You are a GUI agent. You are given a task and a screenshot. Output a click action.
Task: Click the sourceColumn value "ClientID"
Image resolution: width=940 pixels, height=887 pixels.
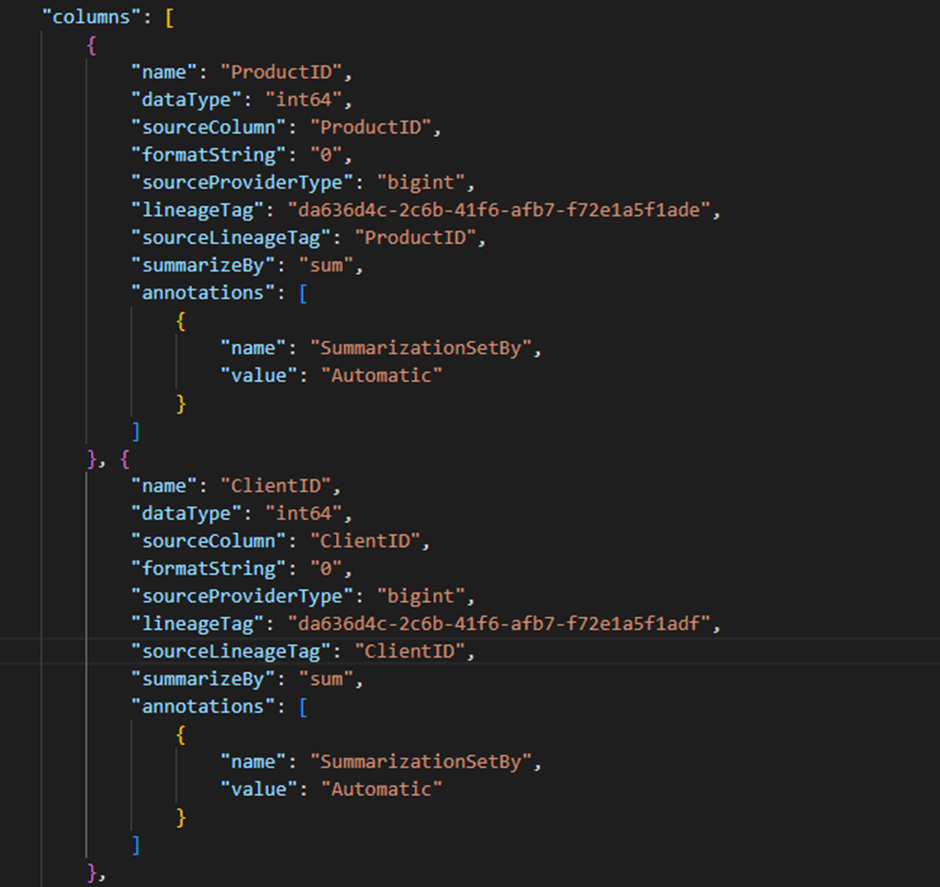tap(369, 541)
